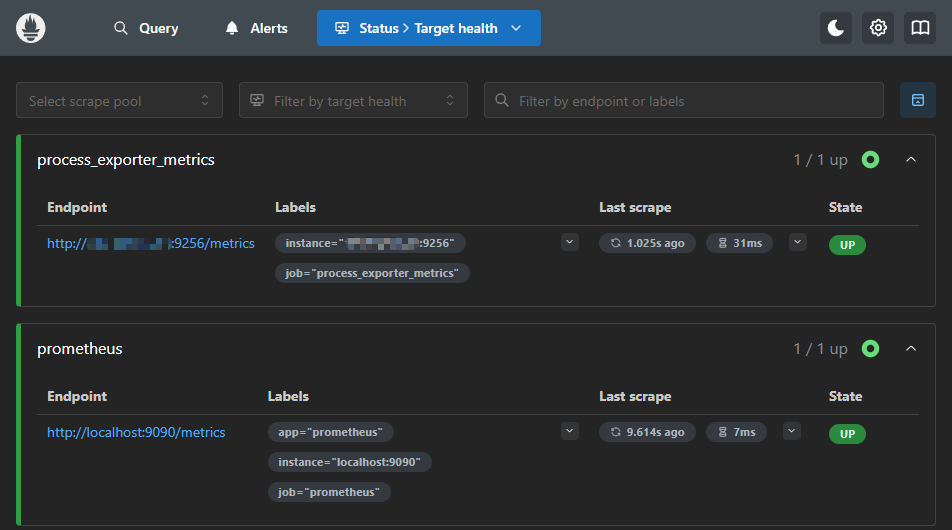
Task: Click the collapse-all pools icon button
Action: (917, 100)
